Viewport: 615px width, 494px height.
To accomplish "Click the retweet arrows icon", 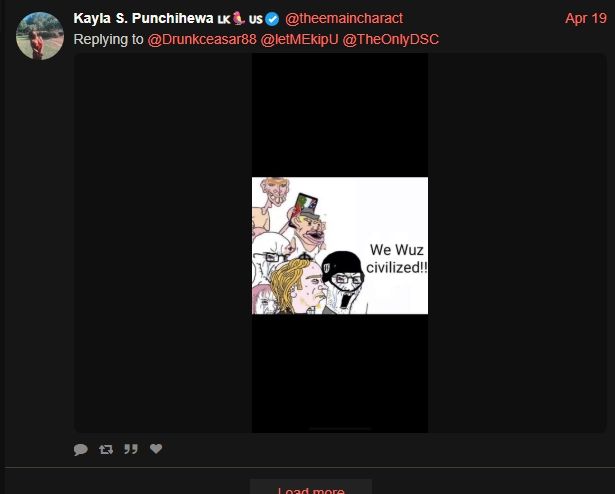I will [106, 449].
